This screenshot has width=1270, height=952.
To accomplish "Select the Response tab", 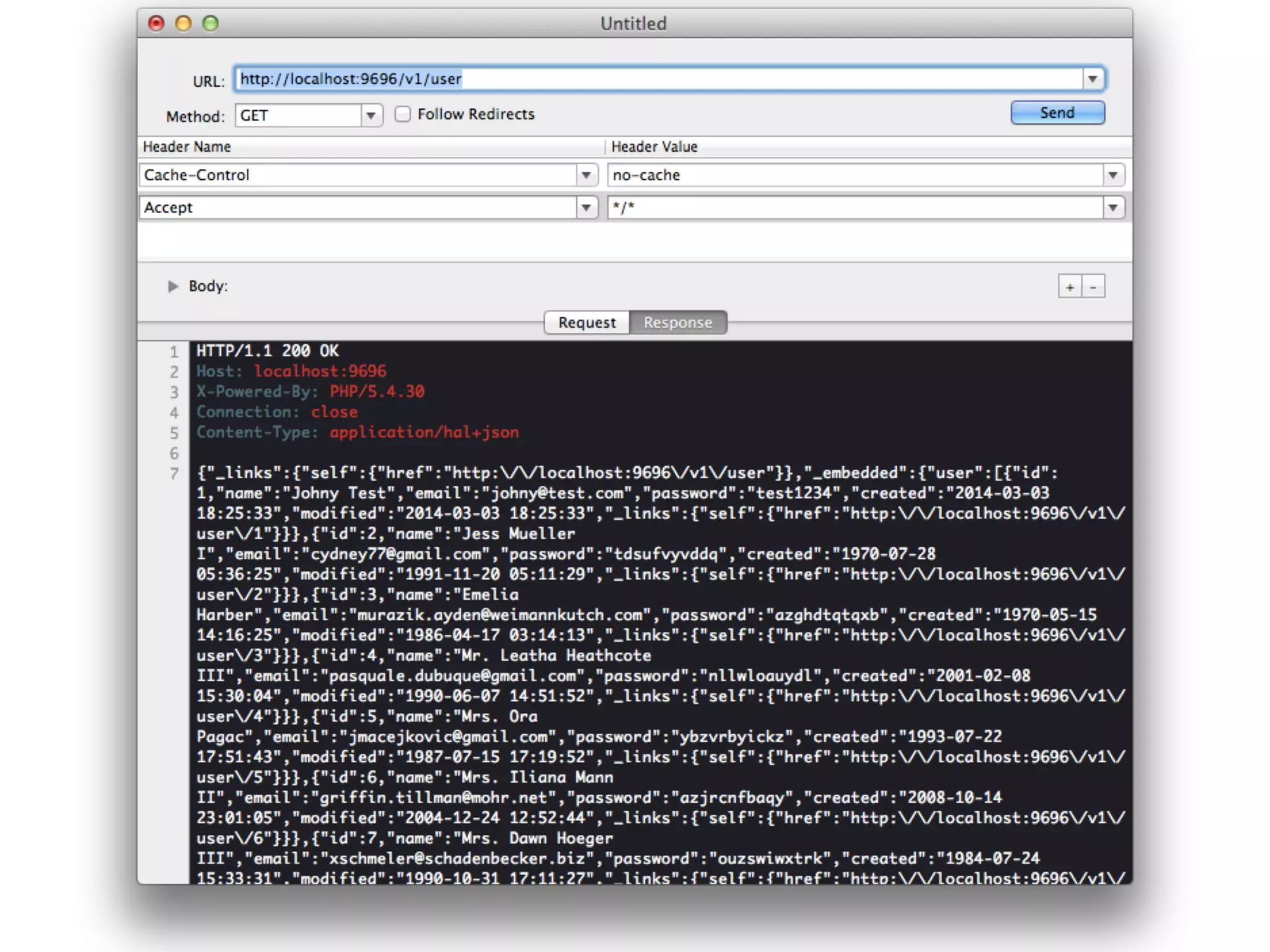I will [x=678, y=323].
